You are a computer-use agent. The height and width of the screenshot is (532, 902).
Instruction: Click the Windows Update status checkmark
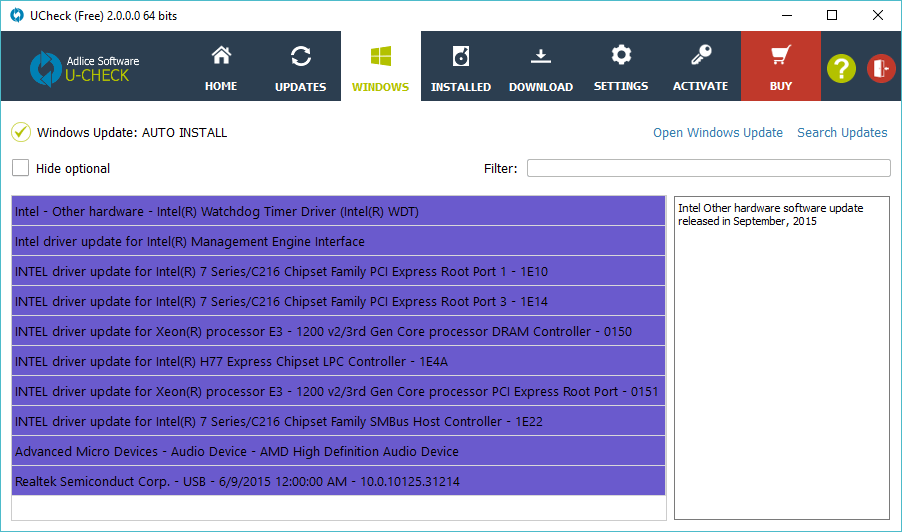coord(21,132)
